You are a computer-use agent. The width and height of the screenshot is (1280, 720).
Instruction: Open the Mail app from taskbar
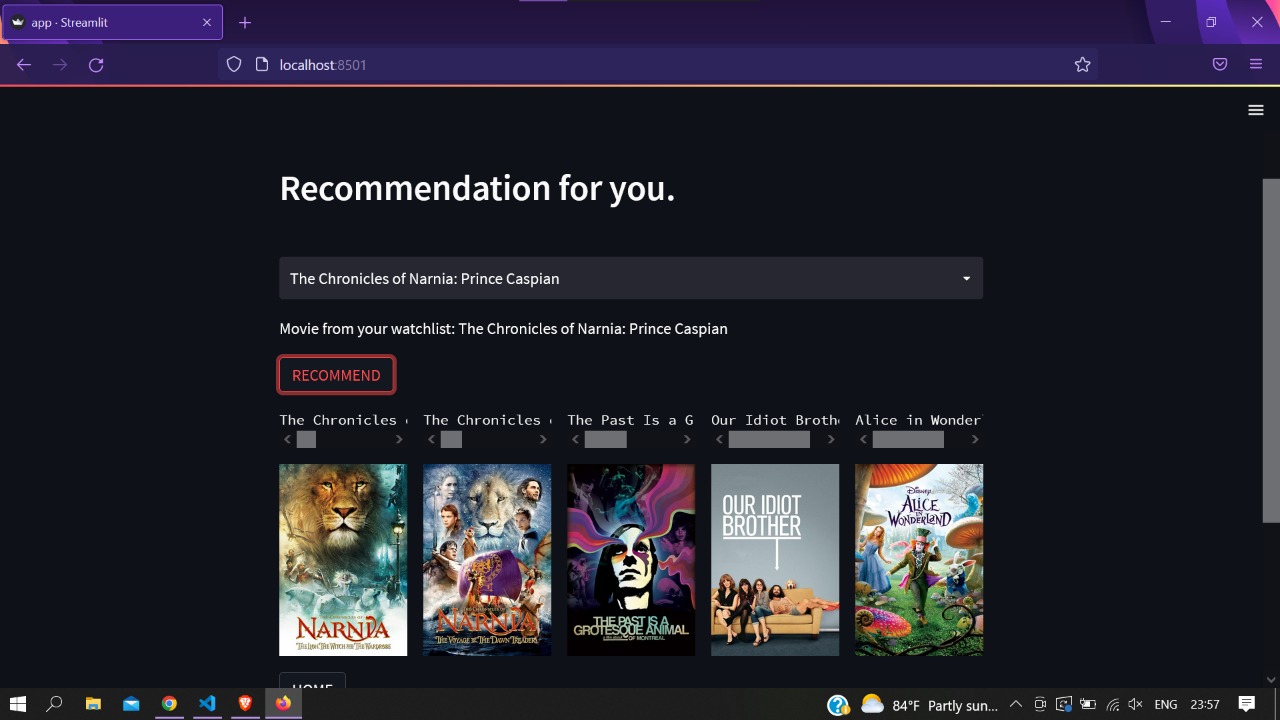[131, 704]
